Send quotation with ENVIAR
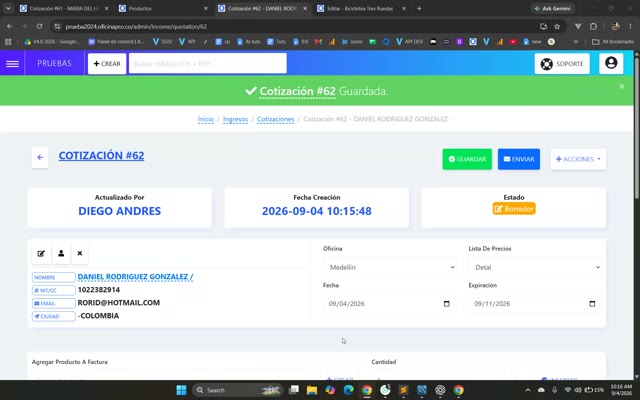Image resolution: width=640 pixels, height=400 pixels. click(x=519, y=159)
